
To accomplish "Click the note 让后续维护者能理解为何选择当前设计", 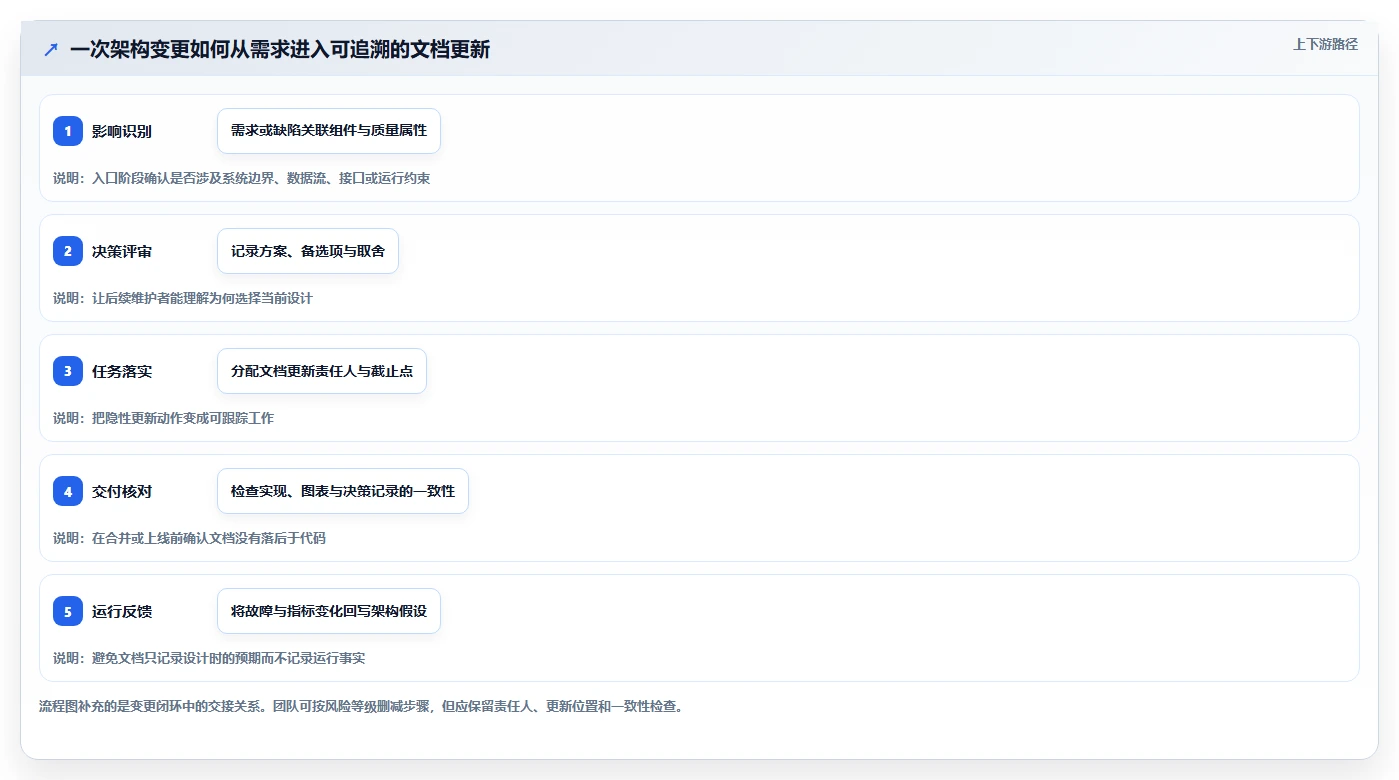I will point(183,298).
